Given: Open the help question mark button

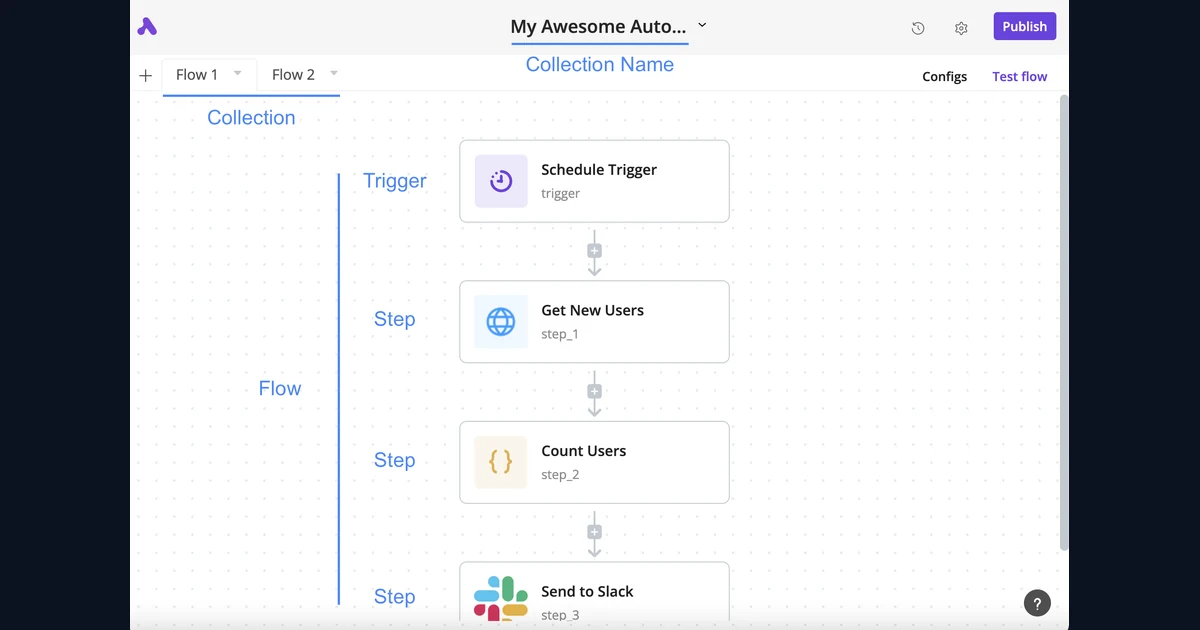Looking at the screenshot, I should click(1037, 603).
